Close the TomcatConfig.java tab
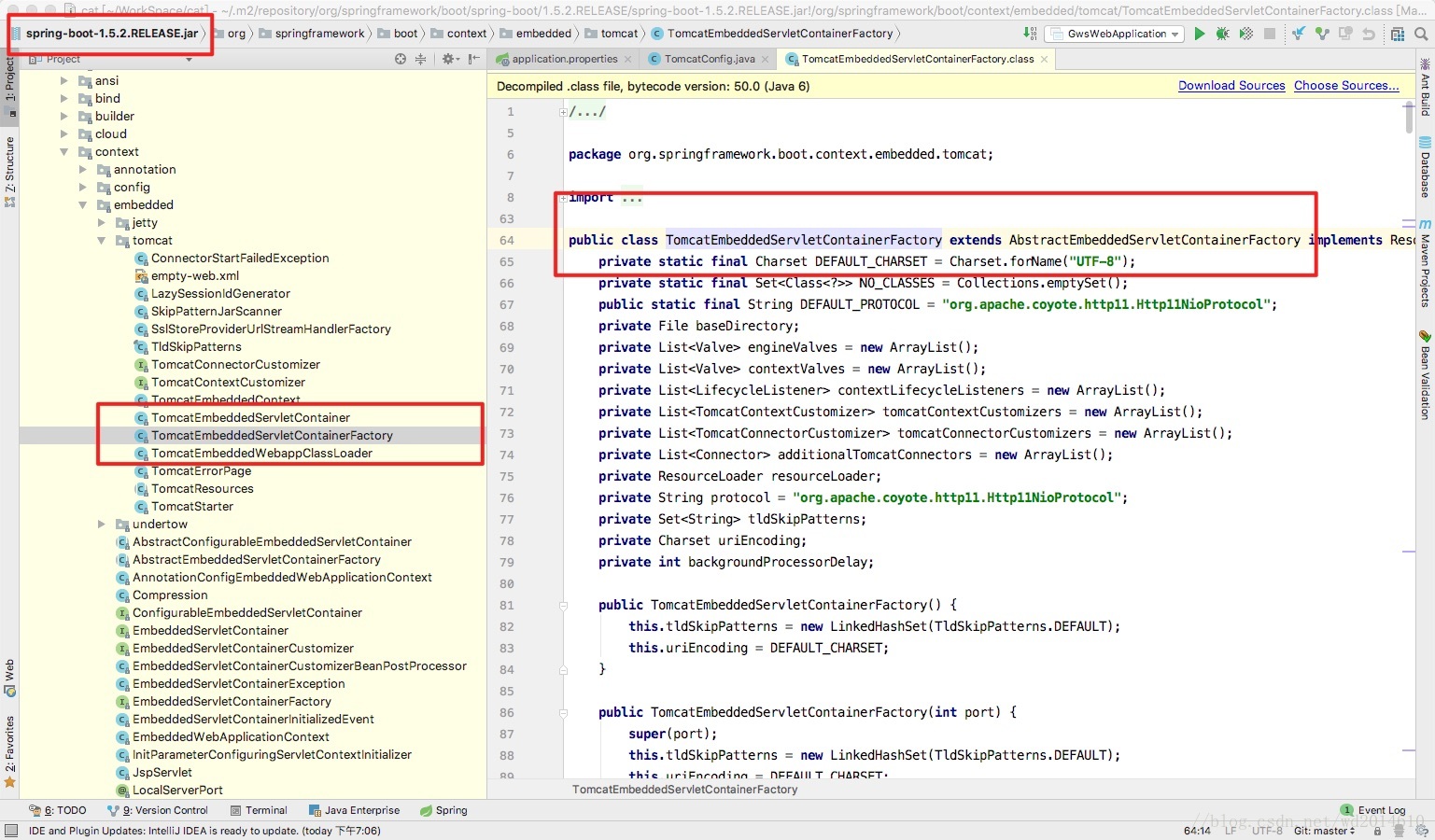Screen dimensions: 1435x840 [766, 59]
